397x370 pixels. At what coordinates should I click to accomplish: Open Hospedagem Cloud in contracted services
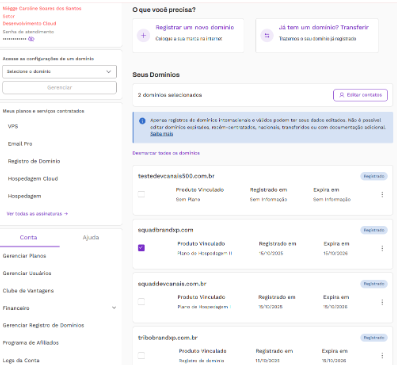click(x=33, y=179)
